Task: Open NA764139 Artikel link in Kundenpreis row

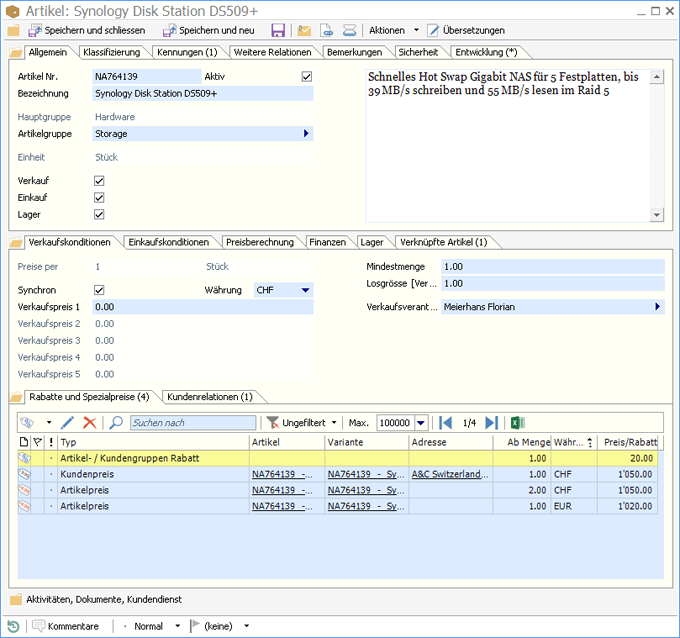Action: tap(282, 474)
